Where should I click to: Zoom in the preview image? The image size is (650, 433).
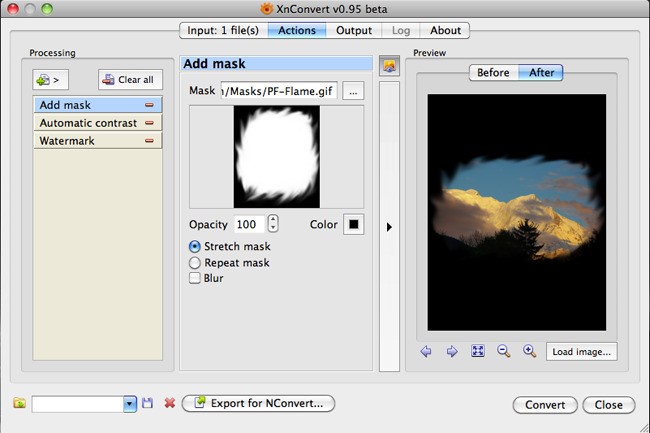point(529,352)
